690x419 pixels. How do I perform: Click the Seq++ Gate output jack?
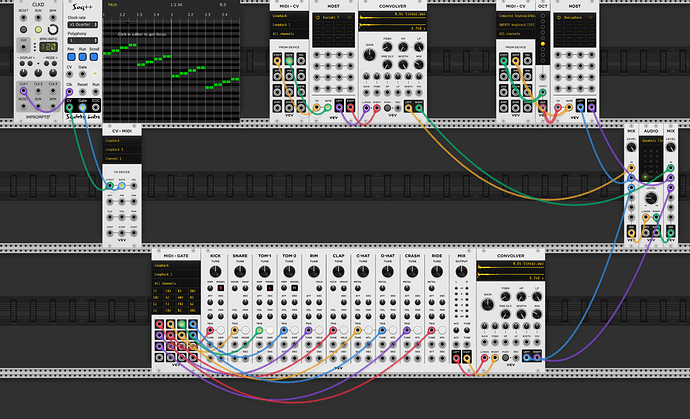(x=82, y=107)
